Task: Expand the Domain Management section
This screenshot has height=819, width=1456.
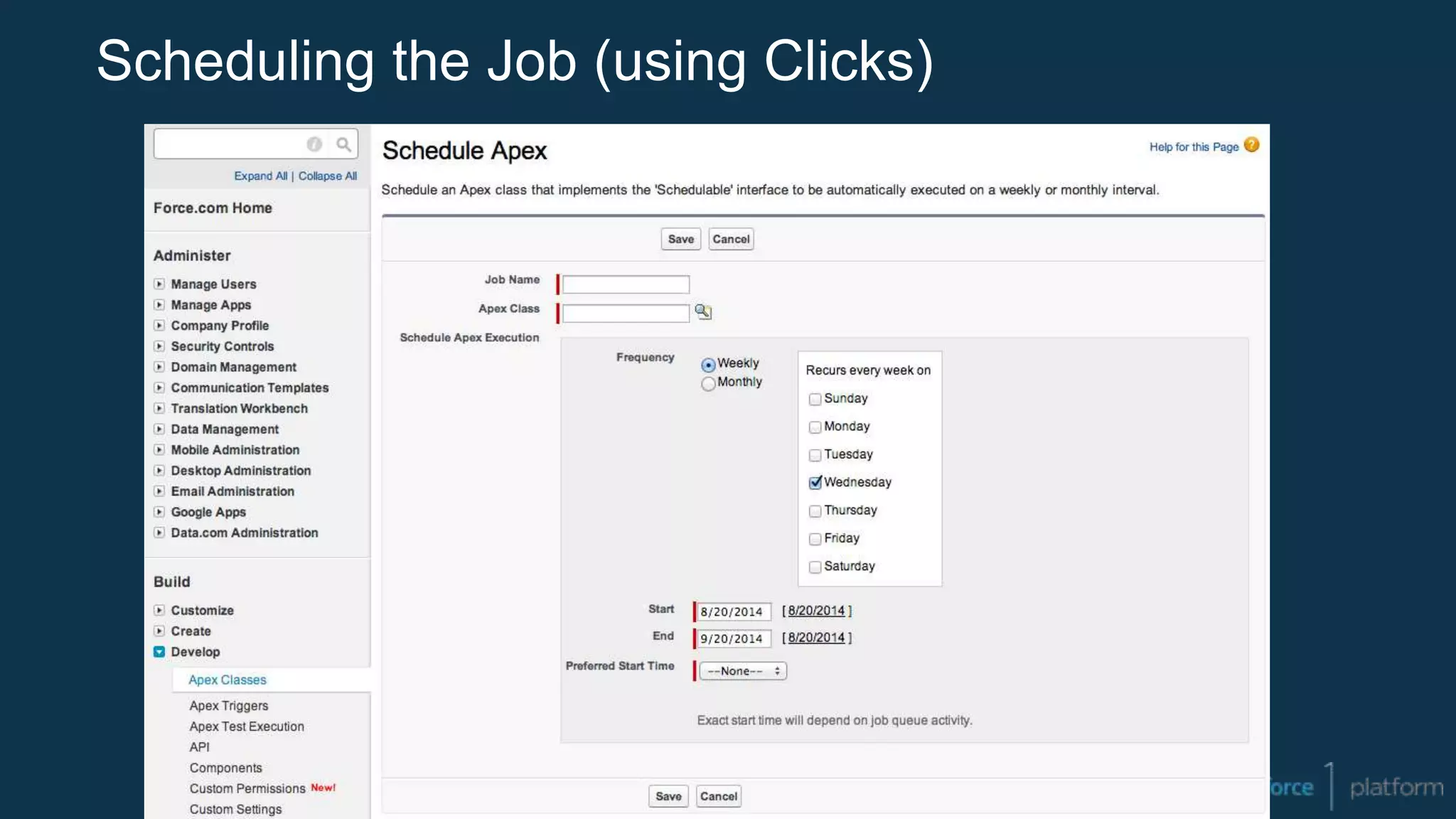Action: [x=159, y=367]
